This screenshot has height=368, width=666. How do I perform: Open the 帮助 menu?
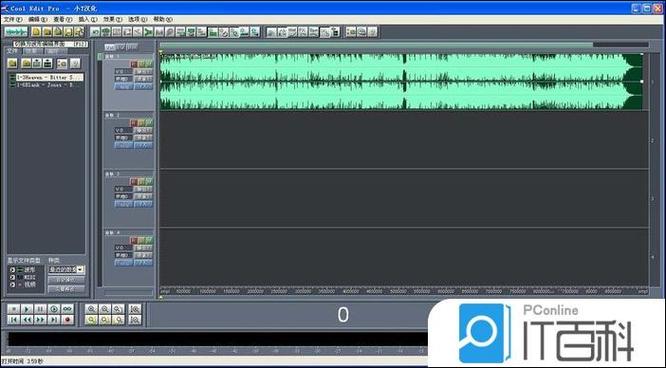click(163, 20)
